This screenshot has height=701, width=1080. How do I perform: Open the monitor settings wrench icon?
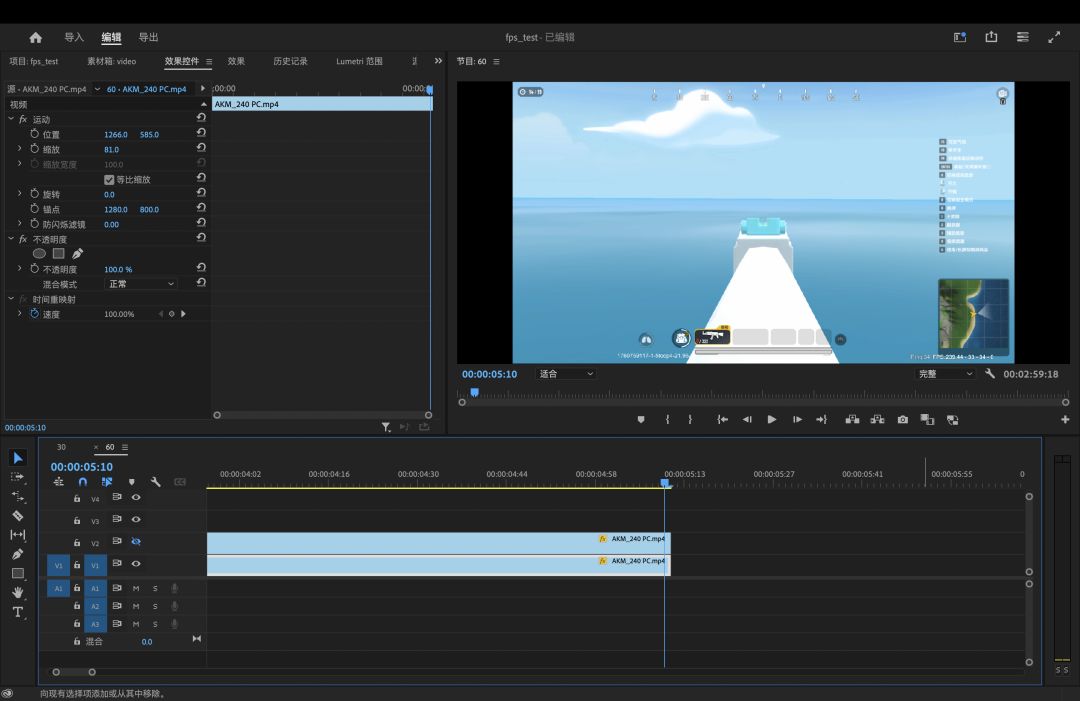pyautogui.click(x=990, y=374)
